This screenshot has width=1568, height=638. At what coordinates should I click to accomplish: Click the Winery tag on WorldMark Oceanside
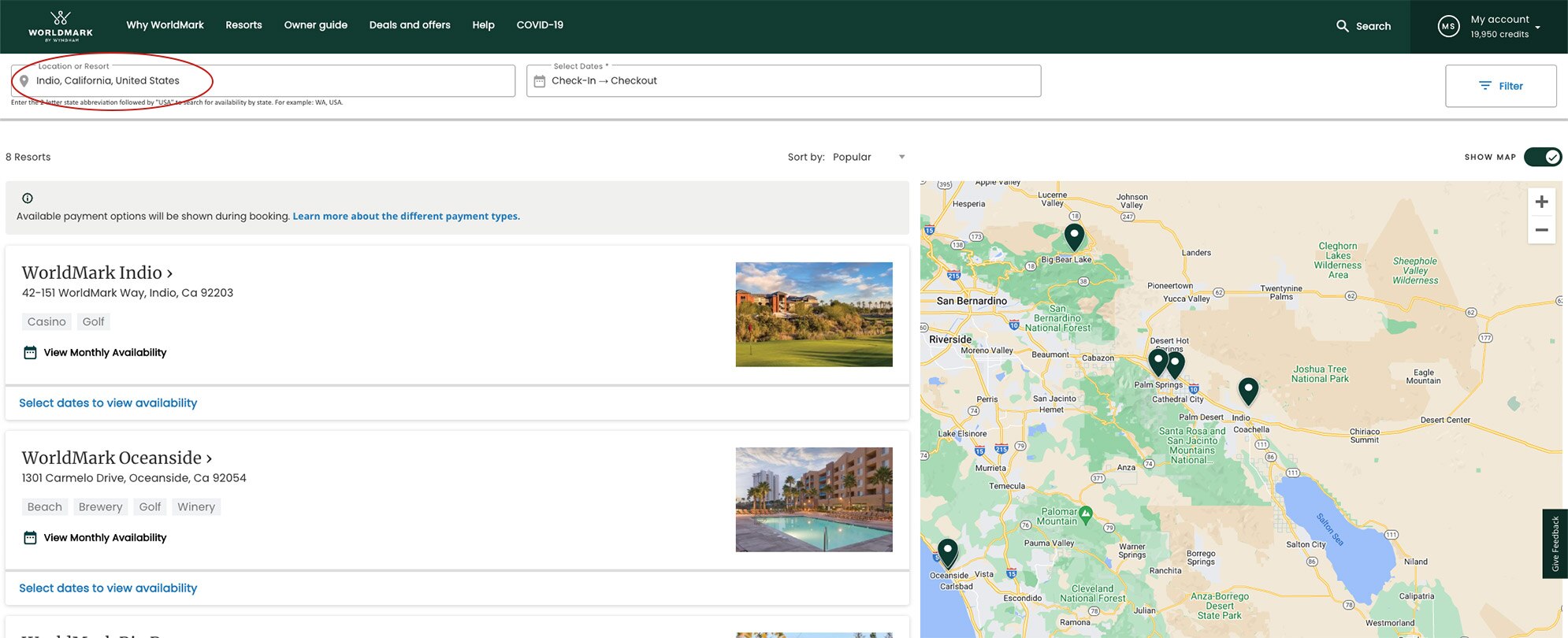(196, 506)
